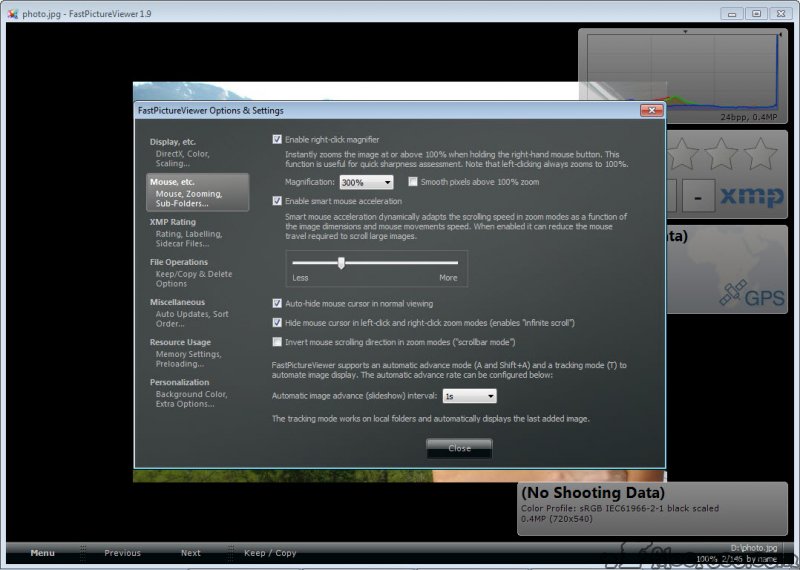Open Miscellaneous settings category
800x570 pixels.
point(197,313)
